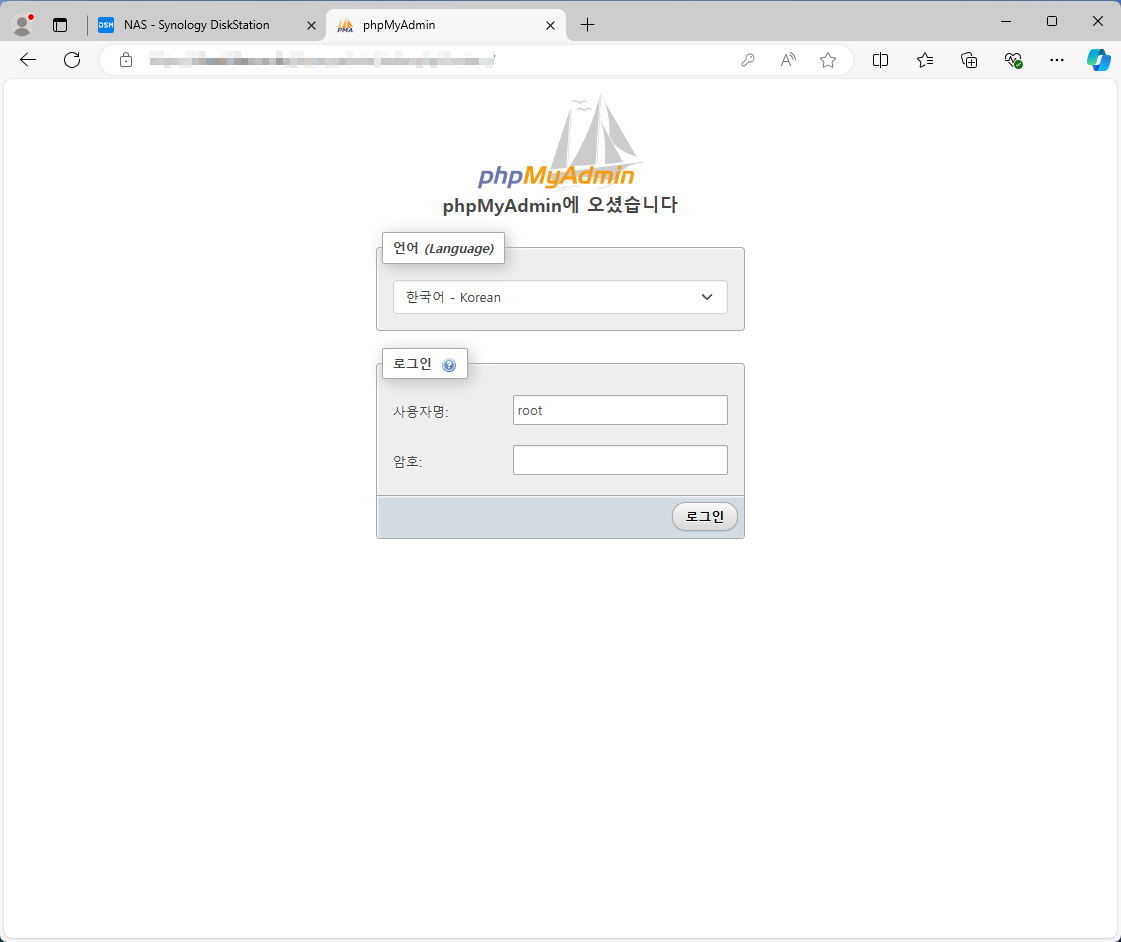Open Browser essentials heart icon
The width and height of the screenshot is (1121, 942).
[1013, 60]
